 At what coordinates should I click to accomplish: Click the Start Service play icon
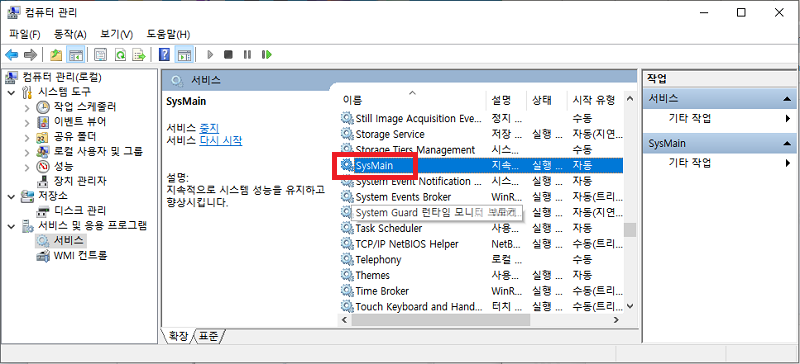210,55
